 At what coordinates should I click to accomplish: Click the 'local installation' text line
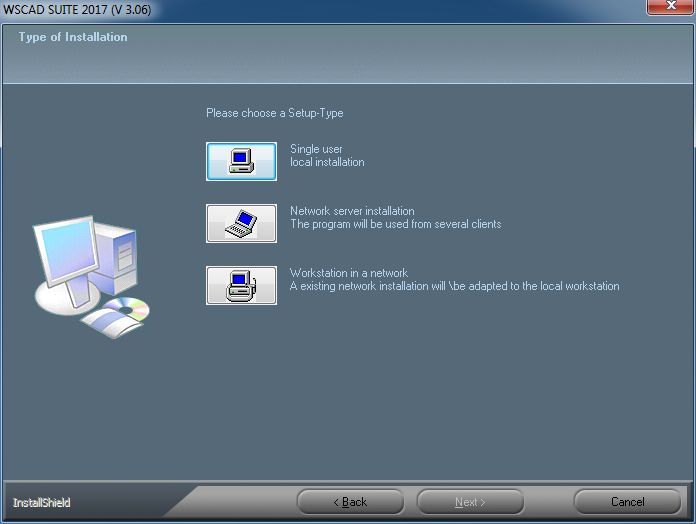327,162
